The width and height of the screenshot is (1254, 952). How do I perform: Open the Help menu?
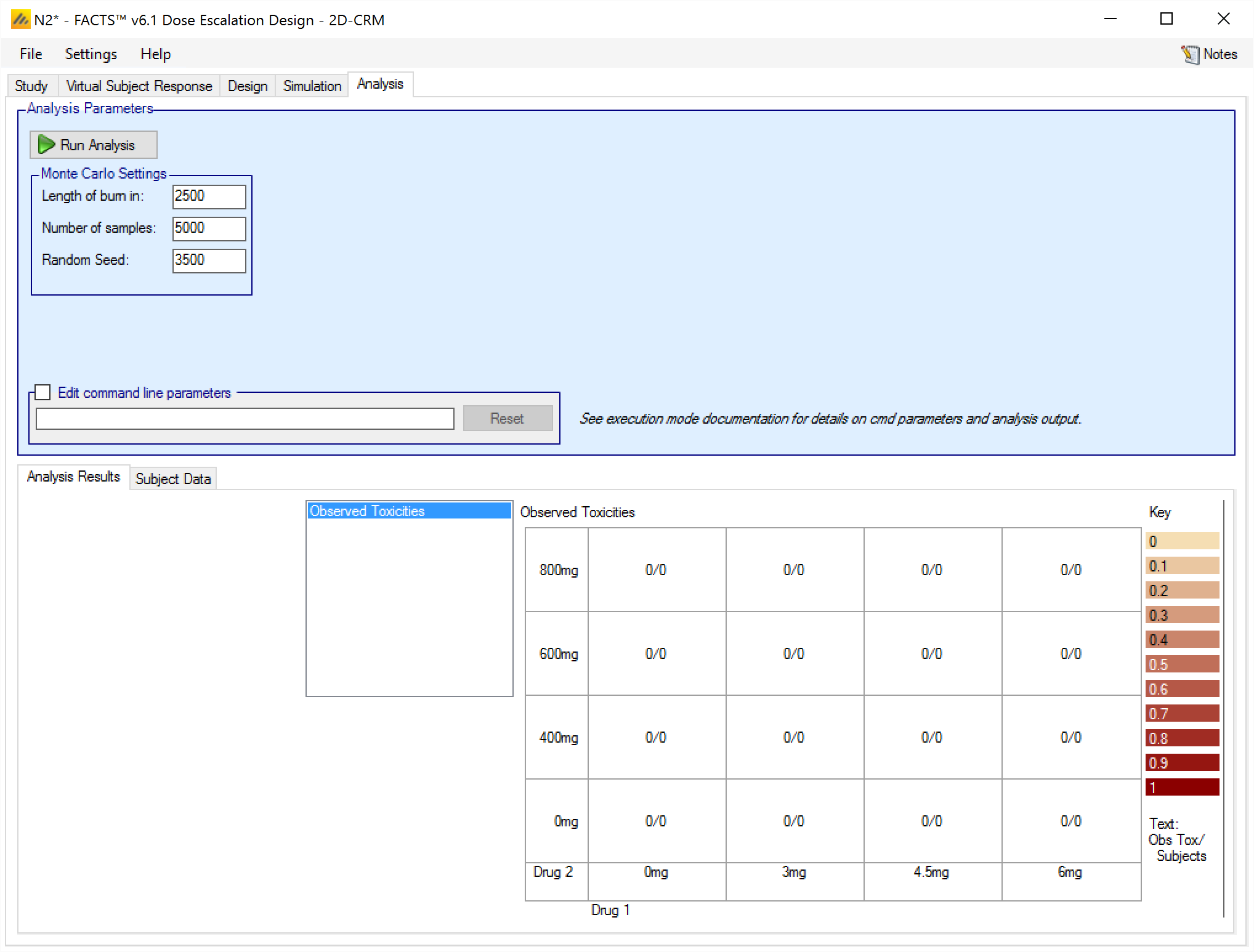tap(155, 54)
